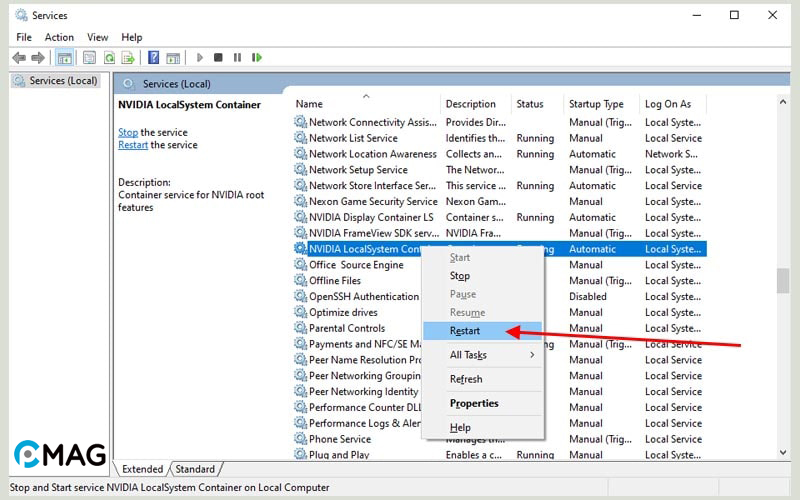
Task: Toggle the action pane toolbar icon
Action: tap(173, 58)
